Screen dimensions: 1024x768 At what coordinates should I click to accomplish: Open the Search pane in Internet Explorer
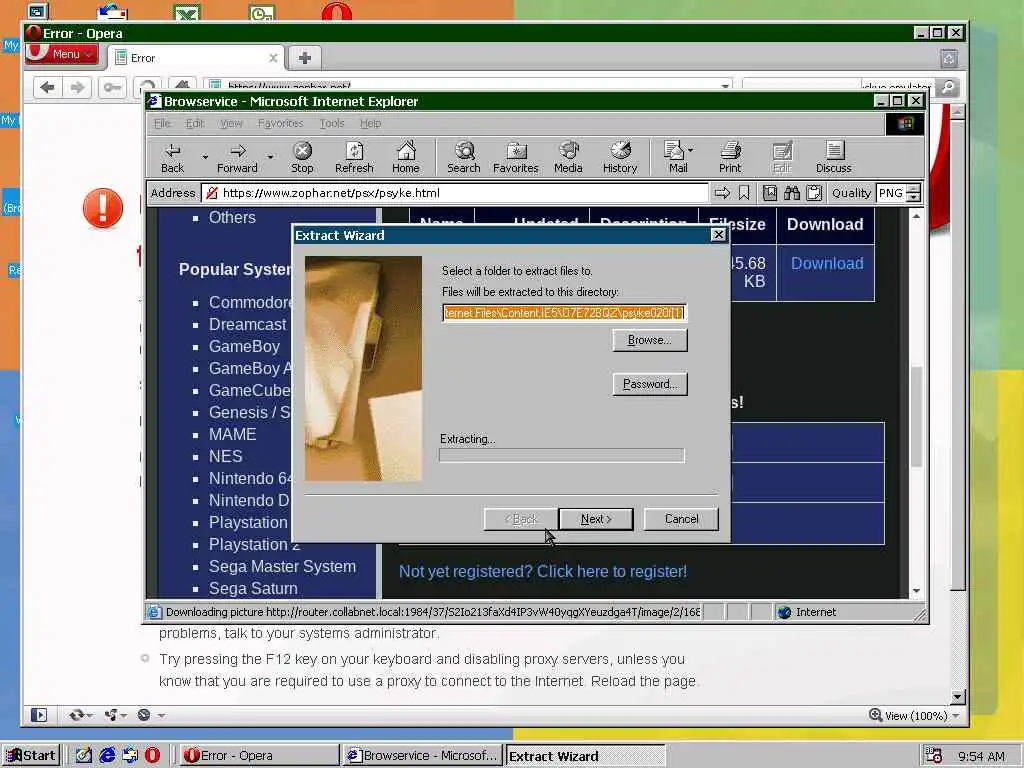[x=464, y=158]
